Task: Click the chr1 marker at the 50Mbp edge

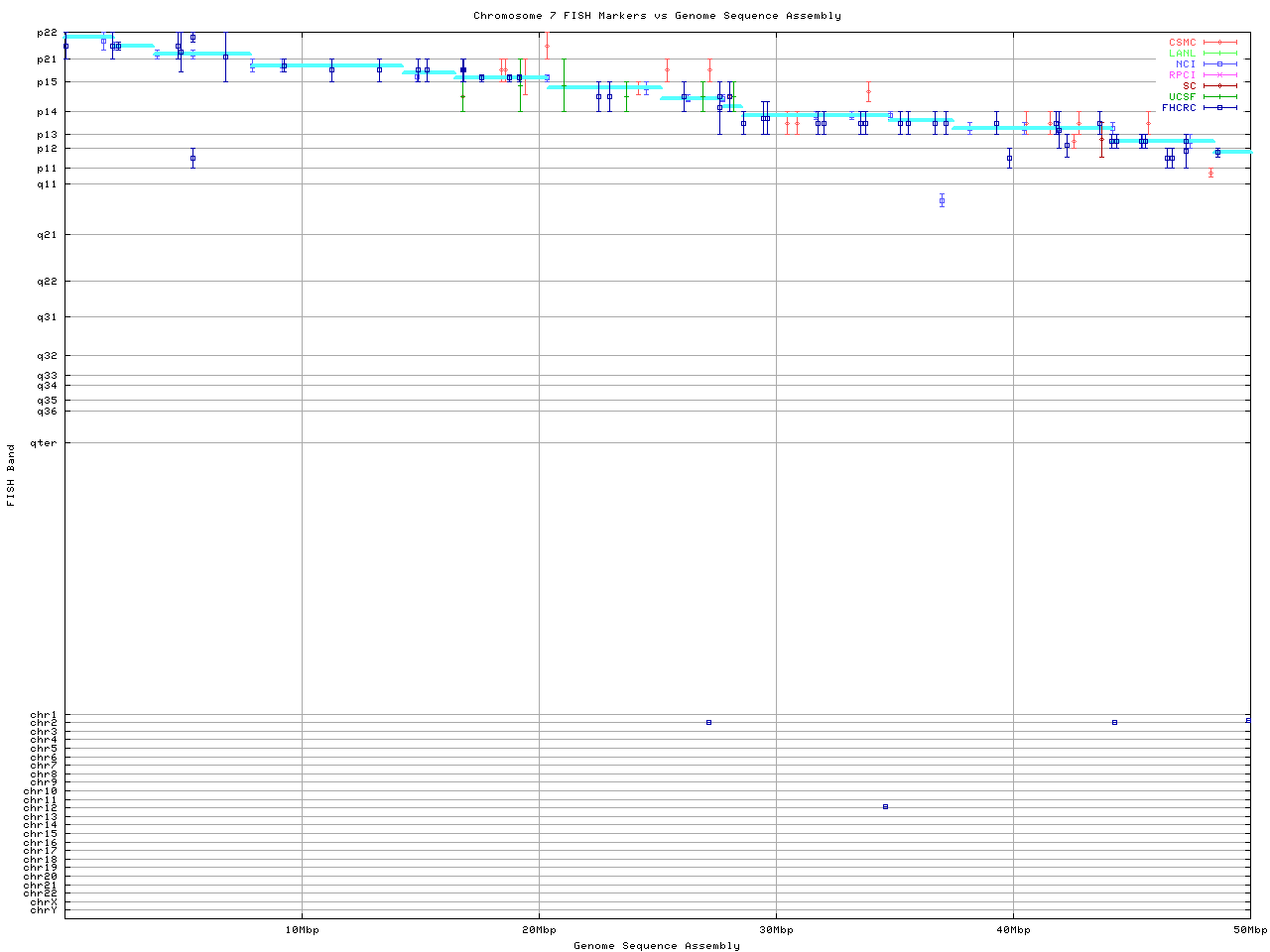Action: point(1248,720)
